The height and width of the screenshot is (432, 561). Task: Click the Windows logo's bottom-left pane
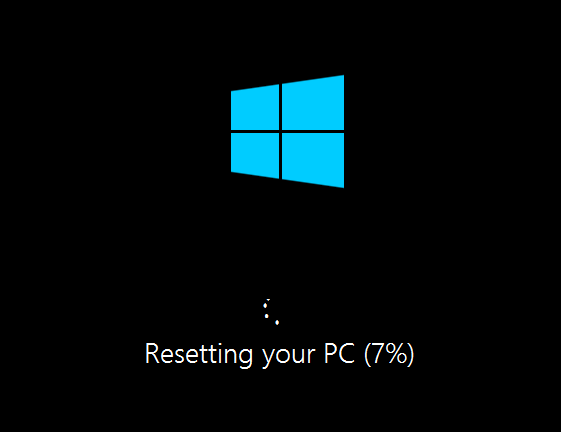pyautogui.click(x=255, y=156)
